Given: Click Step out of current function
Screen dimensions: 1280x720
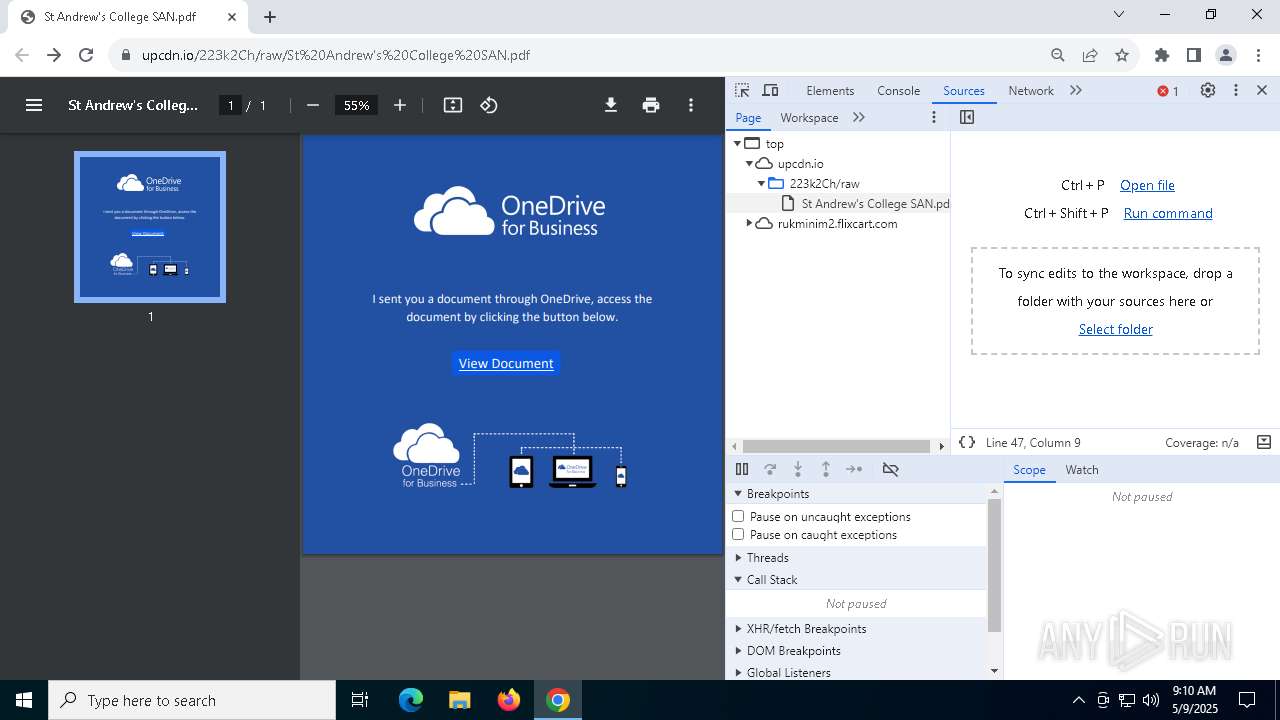Looking at the screenshot, I should click(826, 469).
